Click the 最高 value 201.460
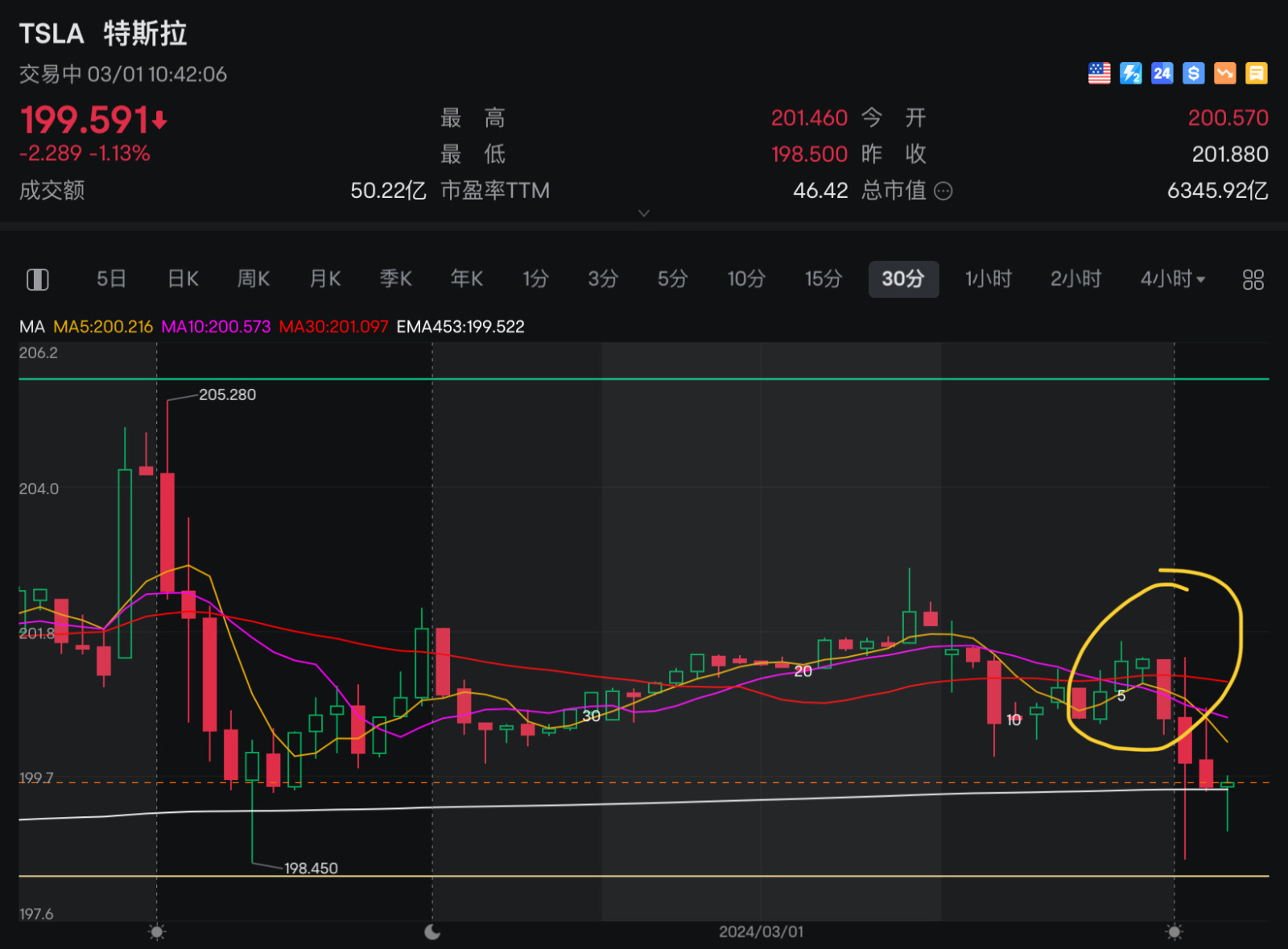1288x949 pixels. click(809, 118)
